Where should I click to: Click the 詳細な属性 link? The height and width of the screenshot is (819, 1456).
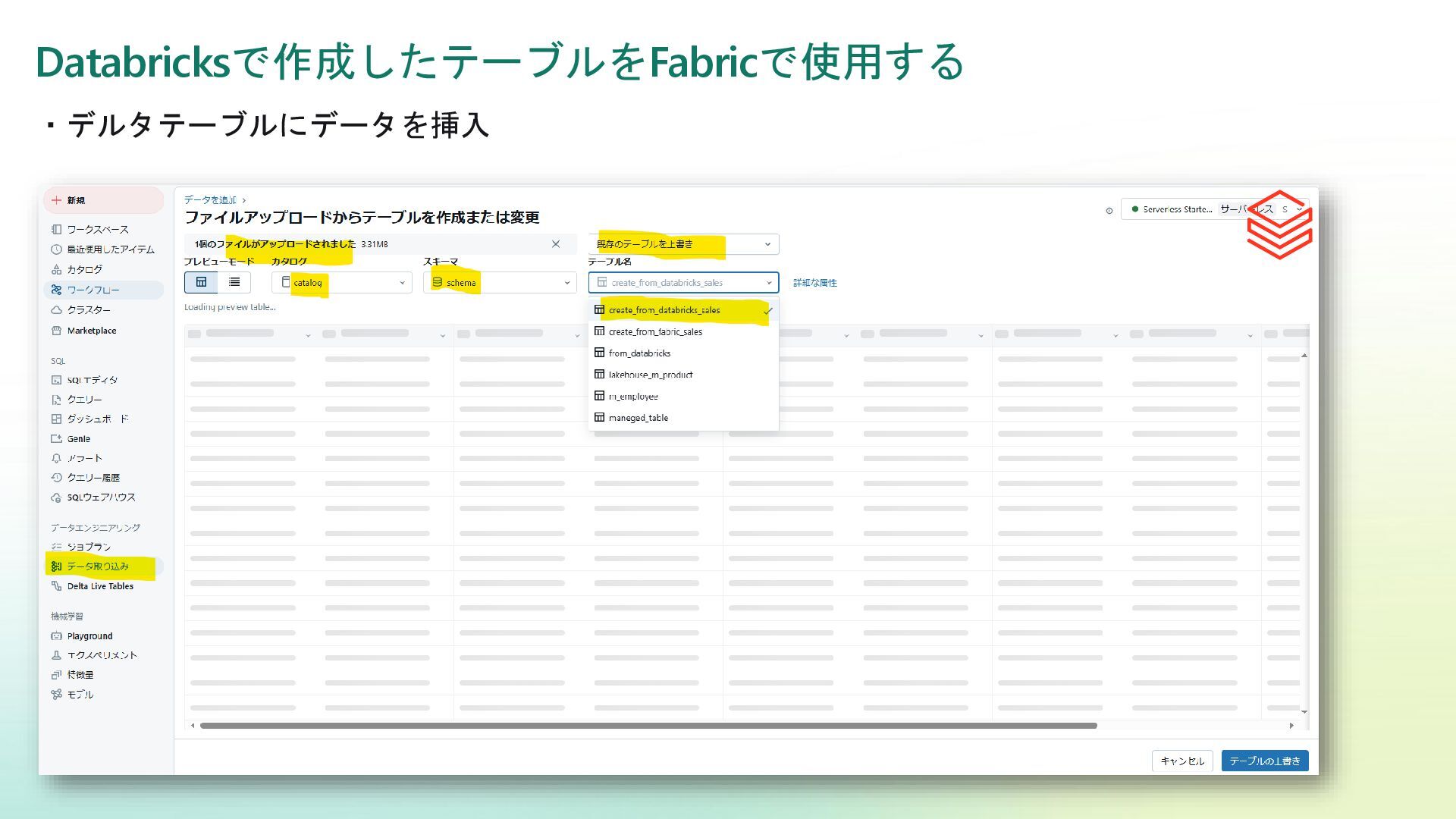pos(814,283)
